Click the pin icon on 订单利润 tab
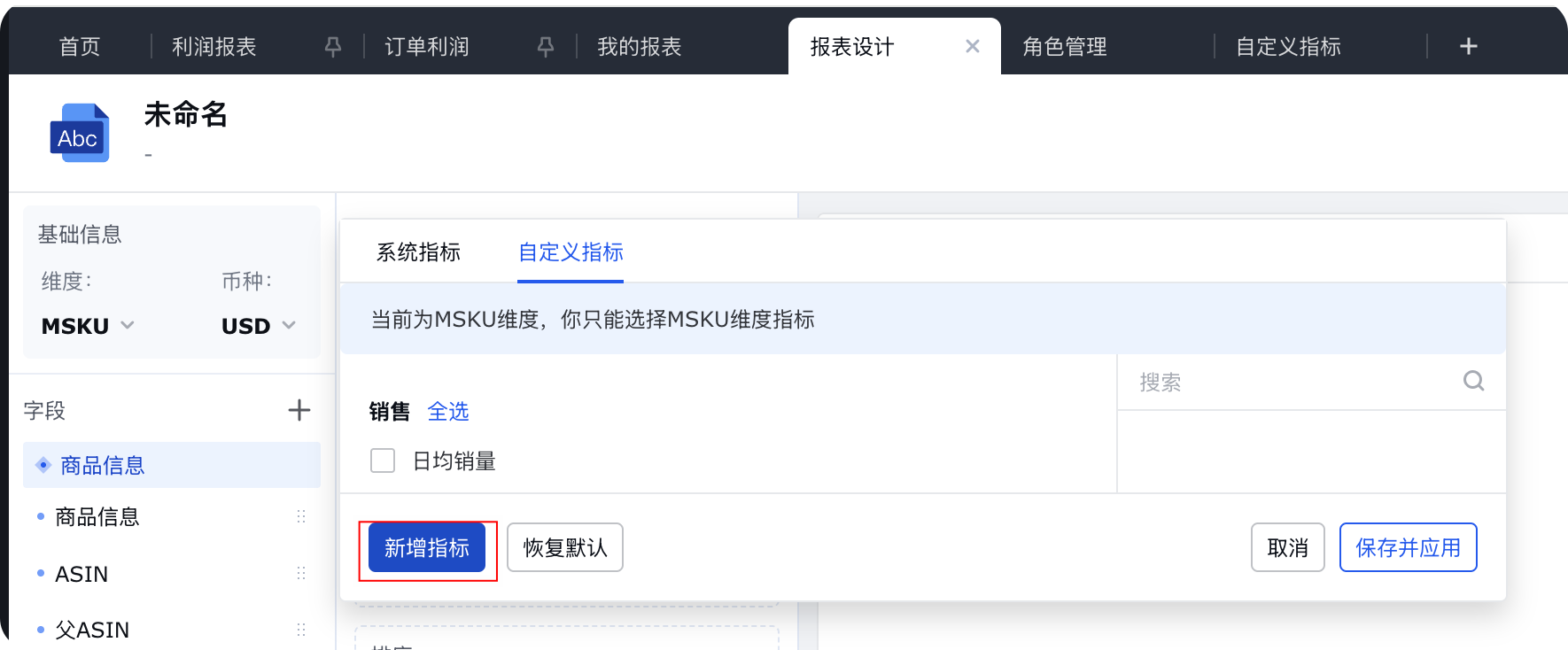 pyautogui.click(x=546, y=47)
